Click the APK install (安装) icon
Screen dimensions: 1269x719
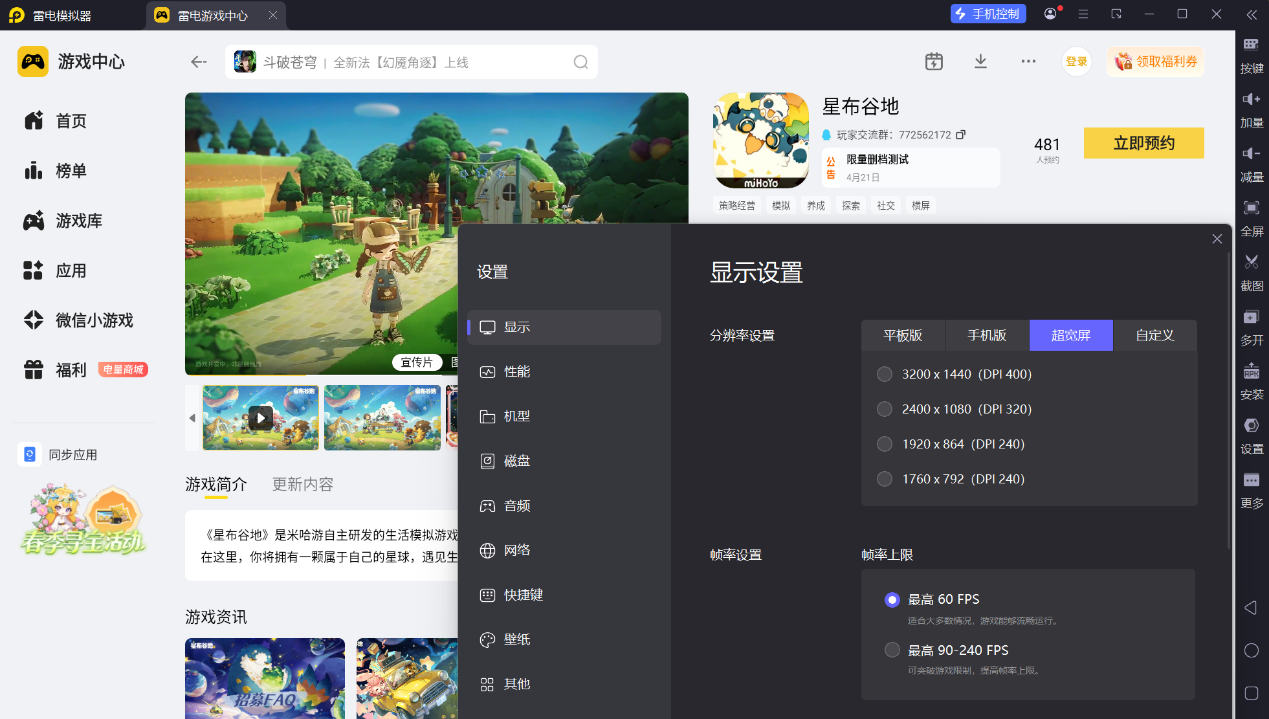[x=1251, y=371]
